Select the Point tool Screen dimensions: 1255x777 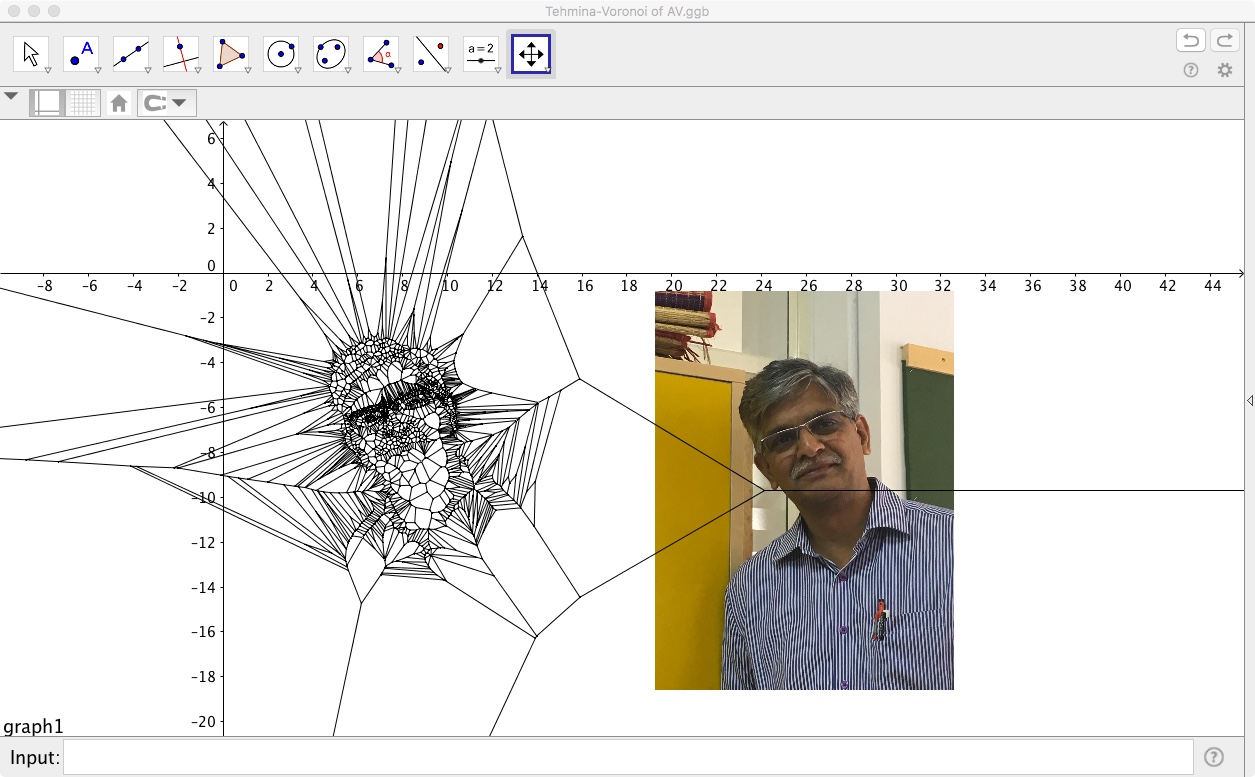[x=81, y=54]
